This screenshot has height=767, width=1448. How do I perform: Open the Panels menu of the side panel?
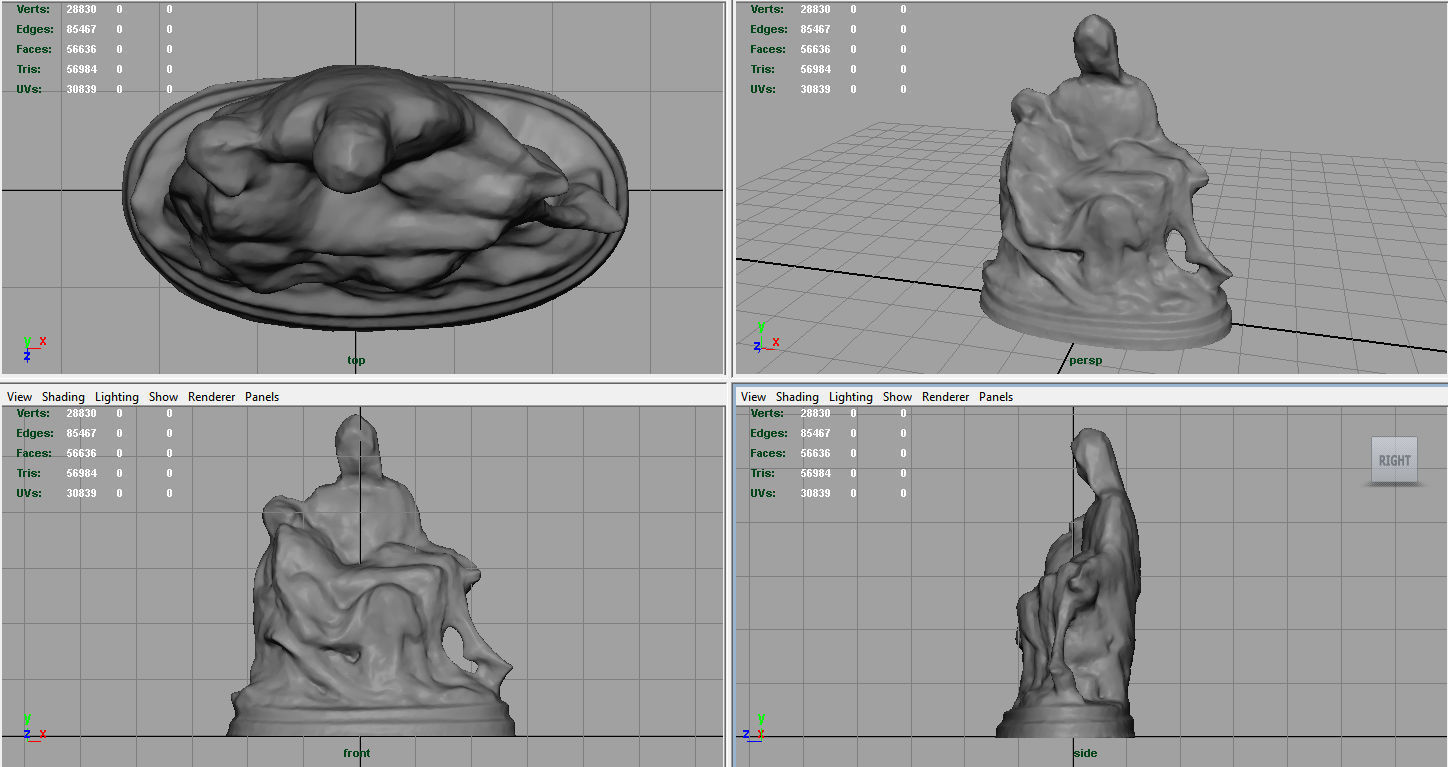(996, 397)
